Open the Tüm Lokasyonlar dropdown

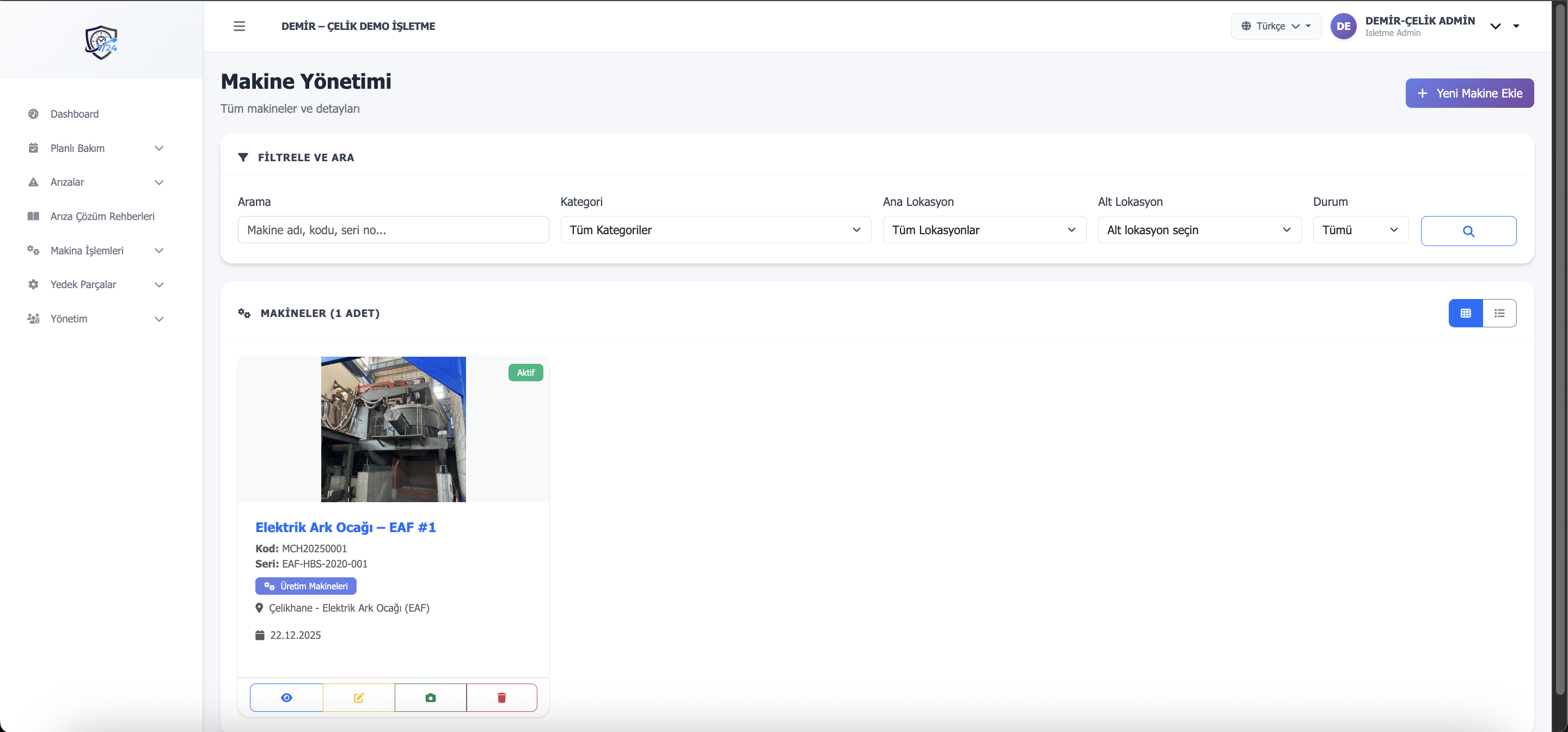point(984,230)
